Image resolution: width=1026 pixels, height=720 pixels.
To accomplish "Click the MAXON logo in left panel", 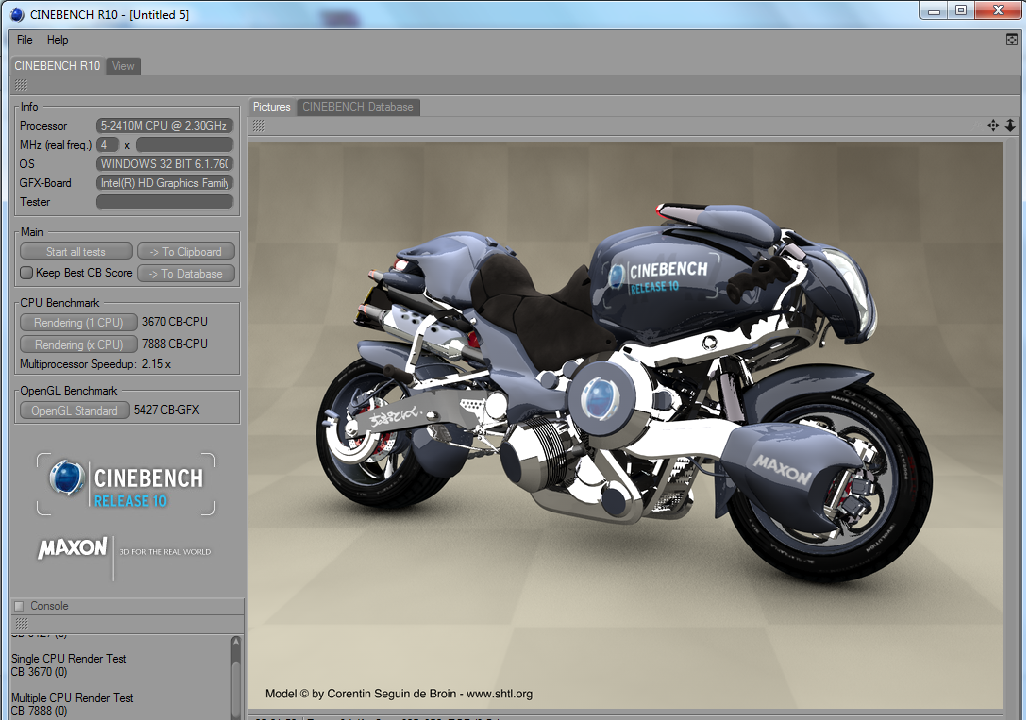I will click(x=73, y=549).
